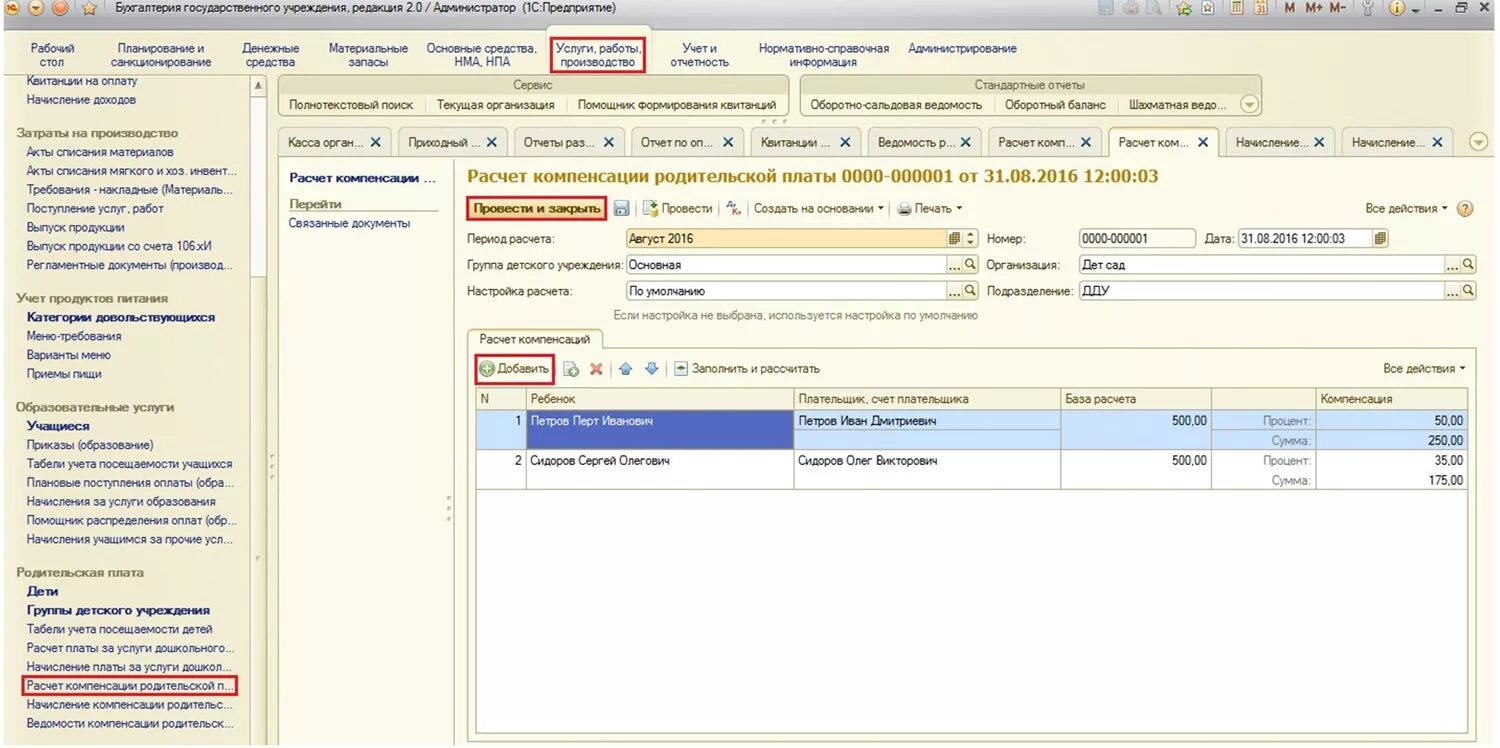
Task: Open Расчет компенсации родительской п... in sidebar
Action: (x=130, y=686)
